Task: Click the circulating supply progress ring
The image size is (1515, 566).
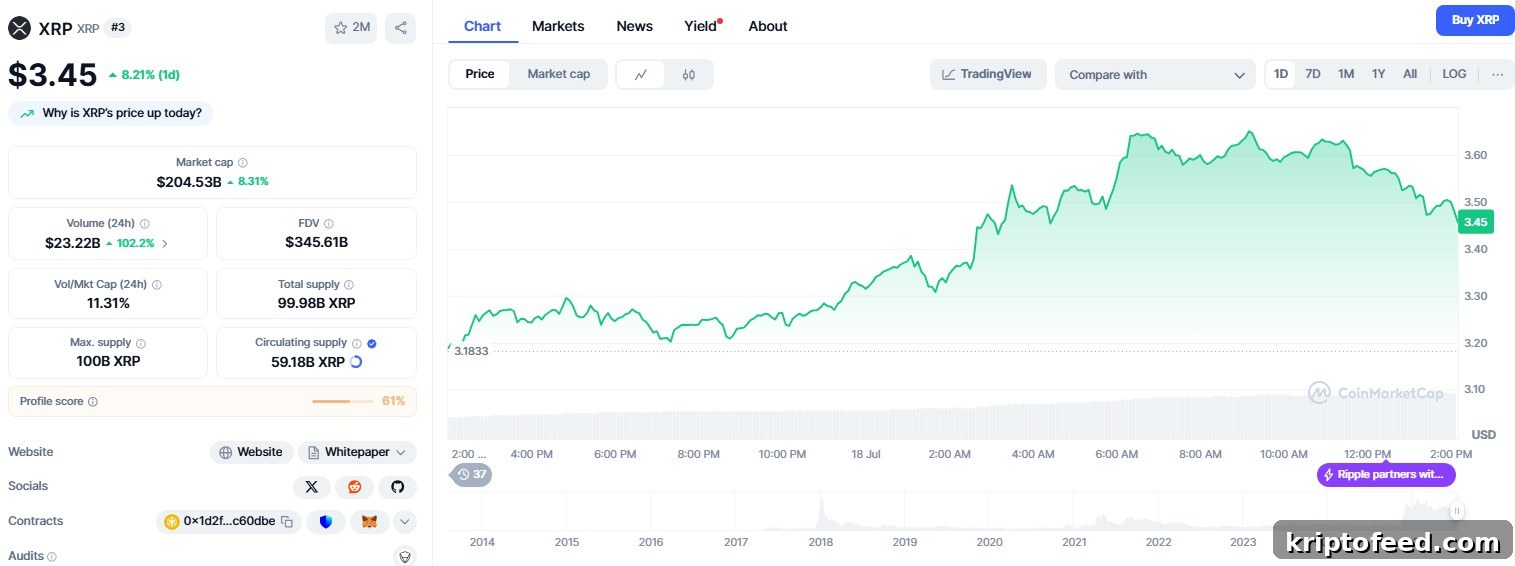Action: (x=356, y=362)
